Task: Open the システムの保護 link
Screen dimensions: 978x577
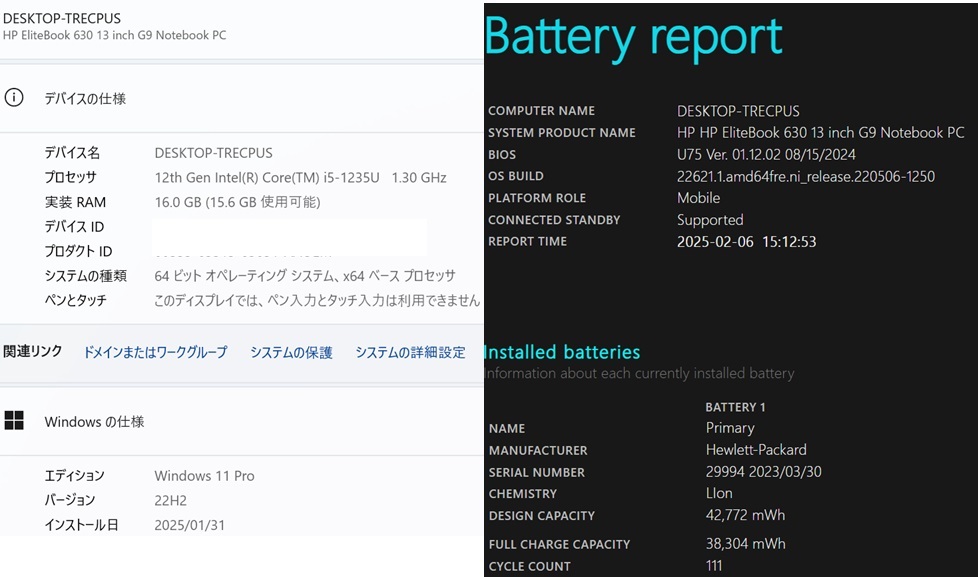Action: pyautogui.click(x=291, y=352)
